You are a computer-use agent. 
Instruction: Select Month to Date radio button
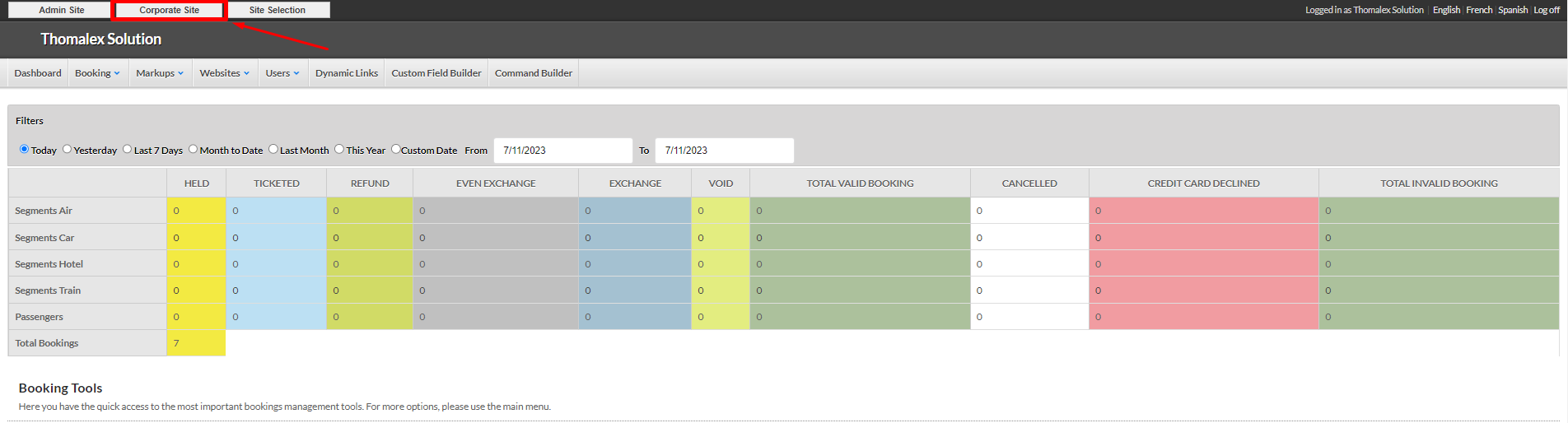[x=193, y=149]
